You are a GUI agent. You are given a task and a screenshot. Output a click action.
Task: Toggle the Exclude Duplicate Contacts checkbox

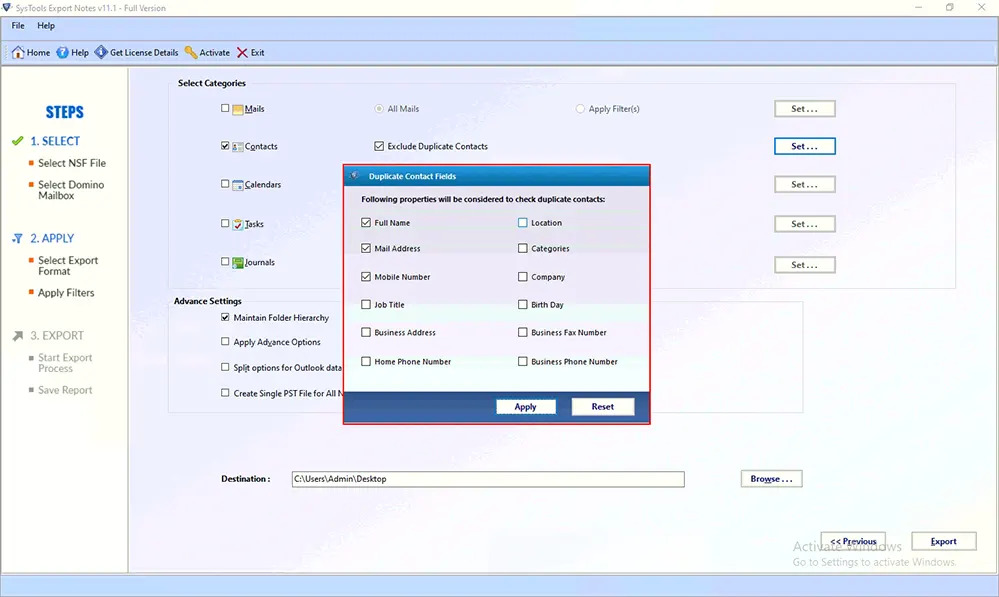click(379, 146)
